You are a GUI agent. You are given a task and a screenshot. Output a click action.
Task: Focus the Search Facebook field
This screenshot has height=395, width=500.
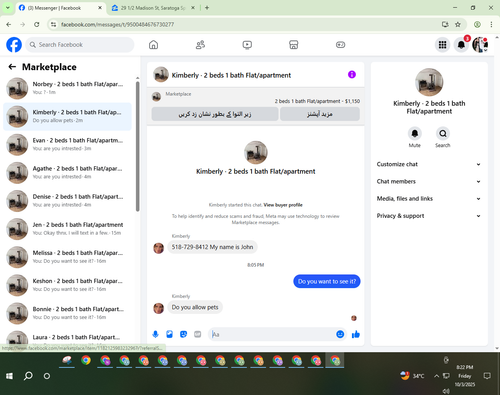click(x=80, y=45)
